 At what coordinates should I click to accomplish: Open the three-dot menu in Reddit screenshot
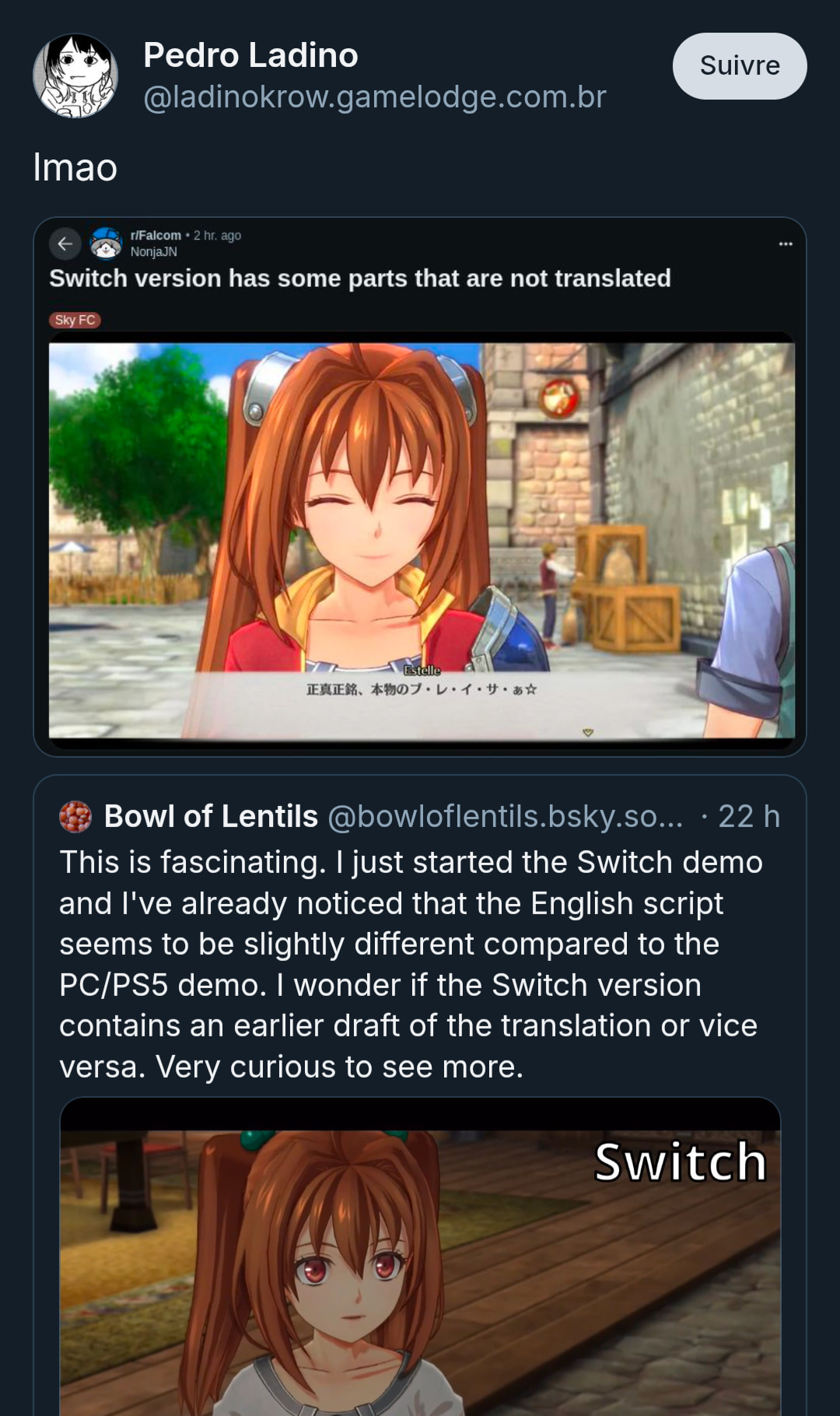click(786, 244)
